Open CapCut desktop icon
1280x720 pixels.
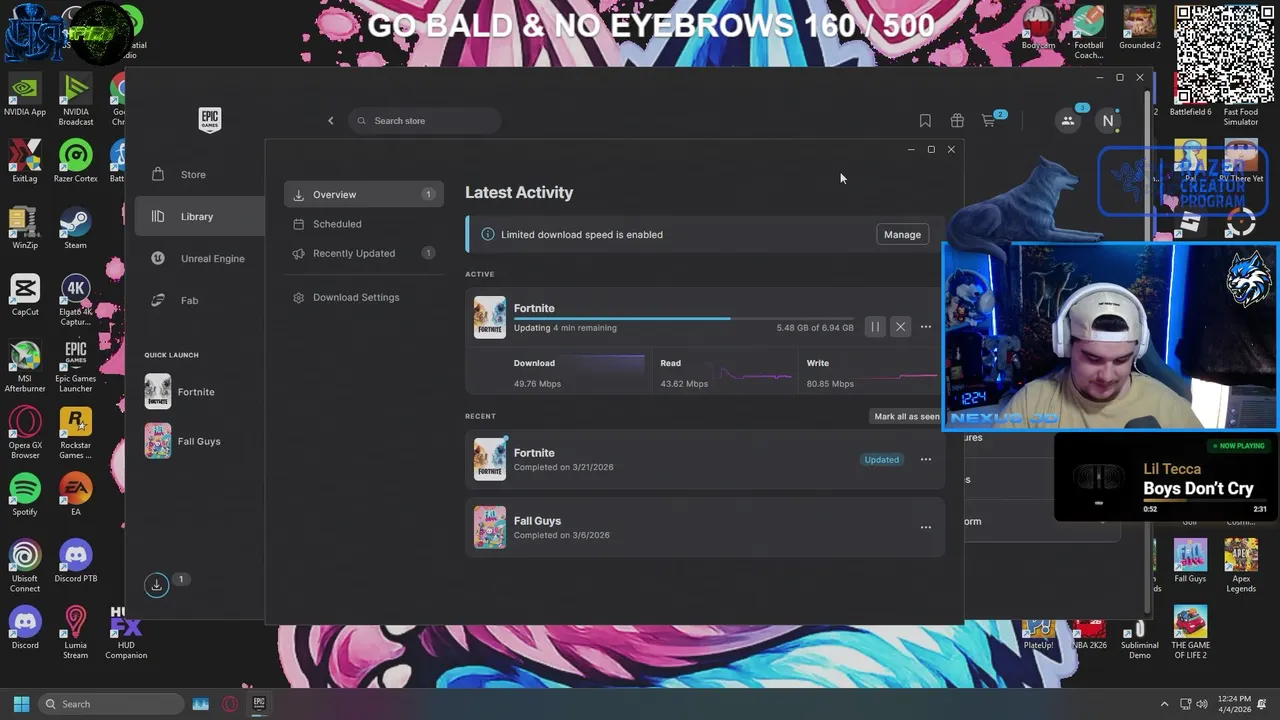[x=25, y=295]
